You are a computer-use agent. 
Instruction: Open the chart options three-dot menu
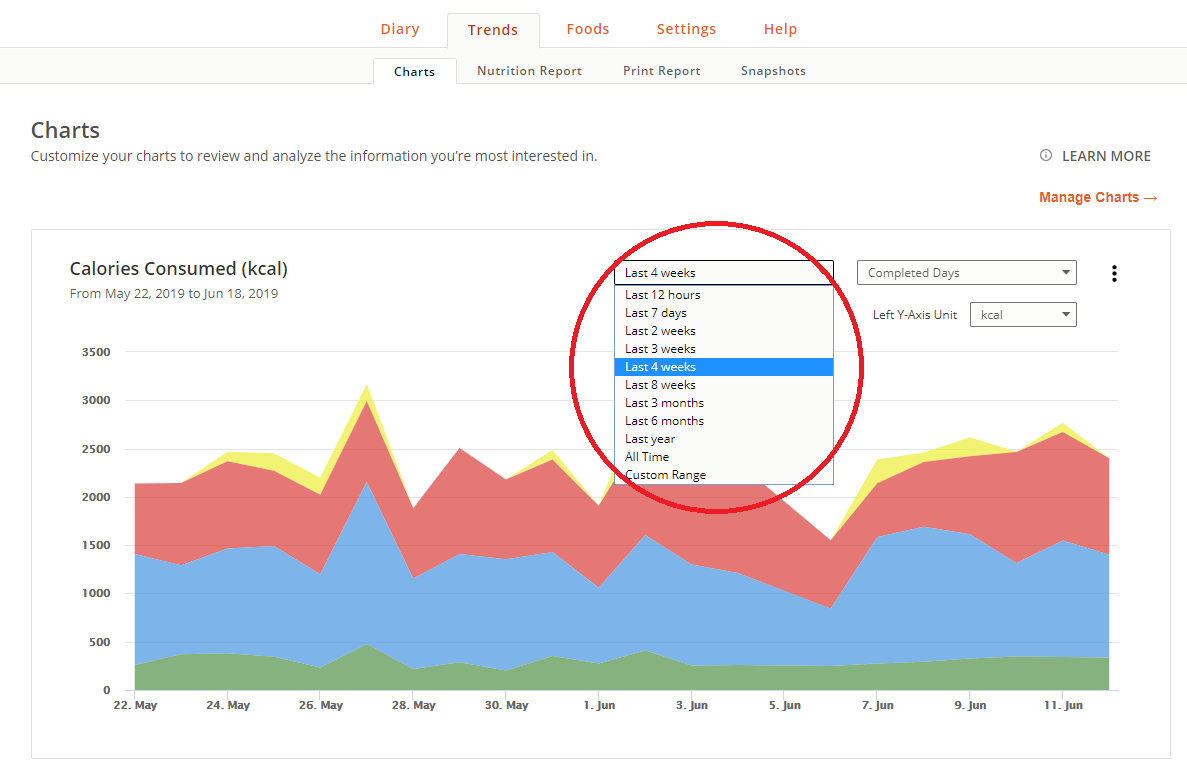pos(1114,273)
